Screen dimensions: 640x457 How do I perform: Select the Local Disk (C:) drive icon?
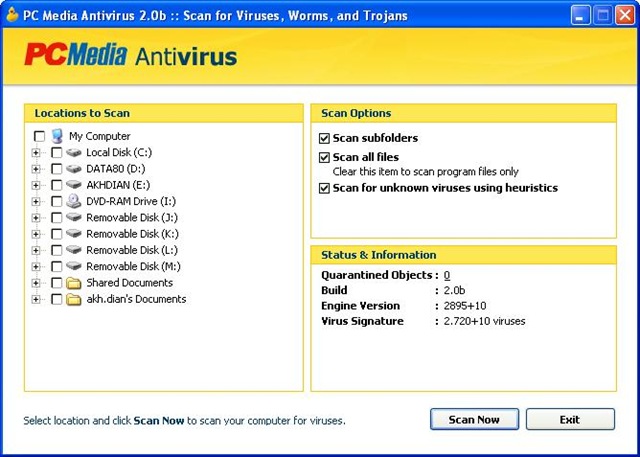(74, 153)
